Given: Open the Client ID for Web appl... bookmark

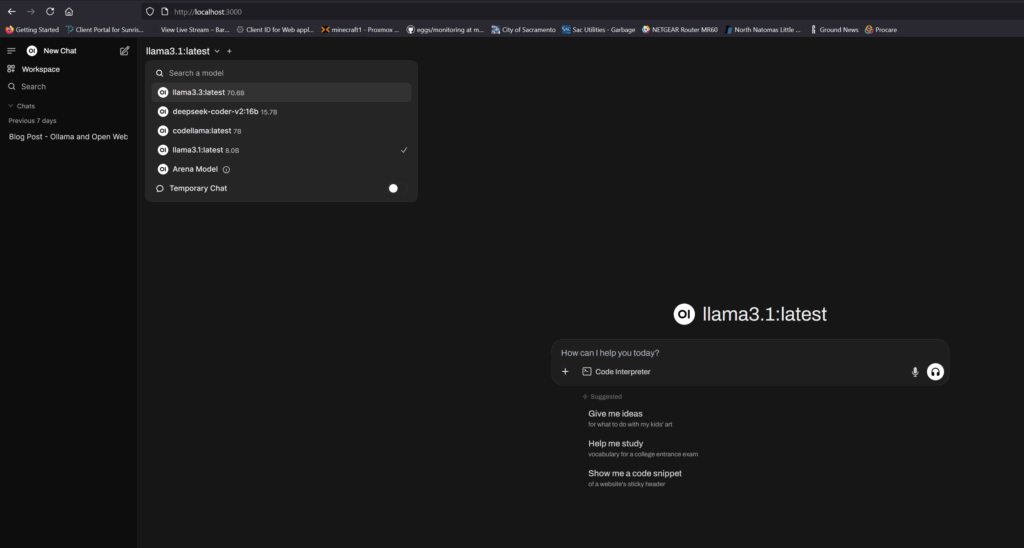Looking at the screenshot, I should [x=275, y=29].
